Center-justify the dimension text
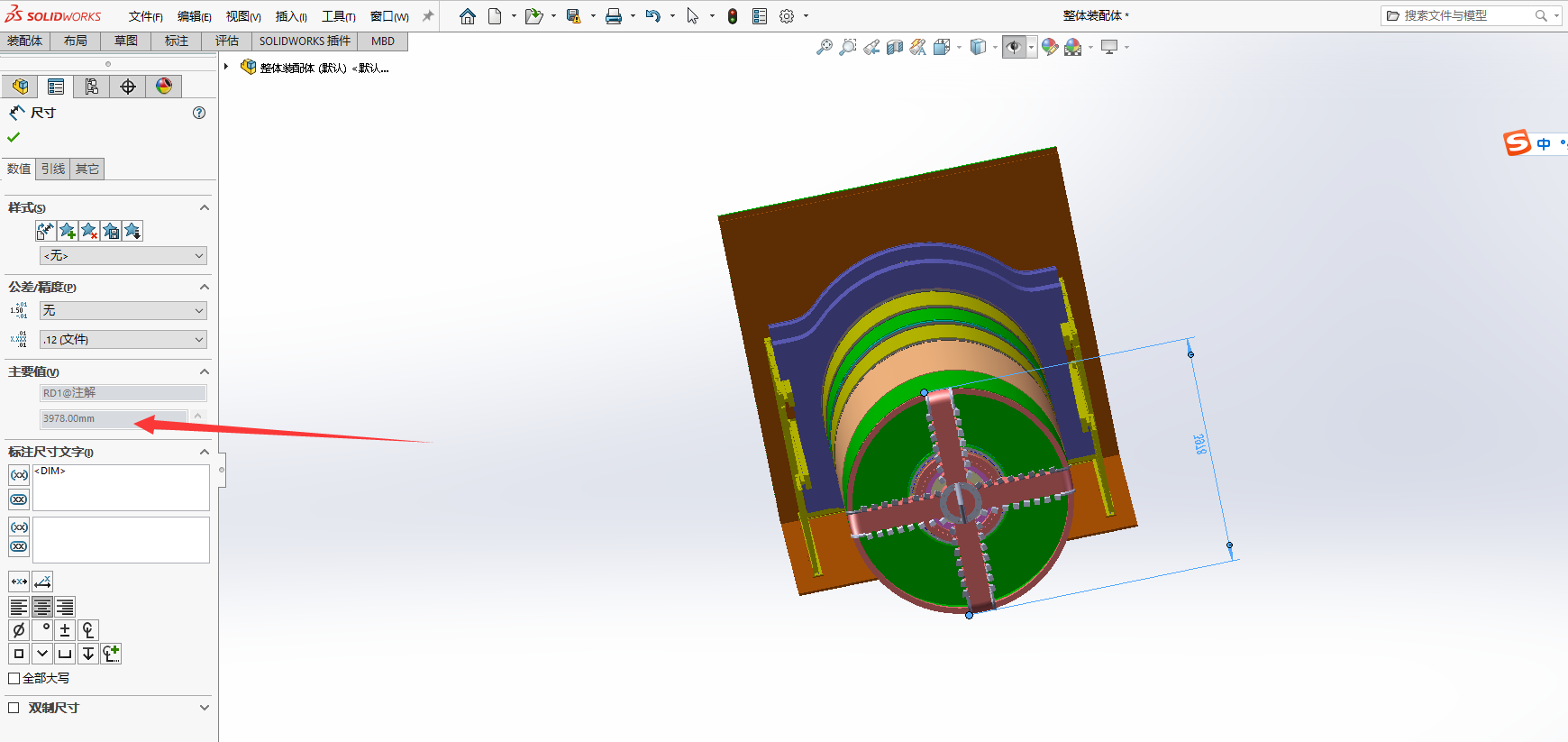 (x=41, y=607)
